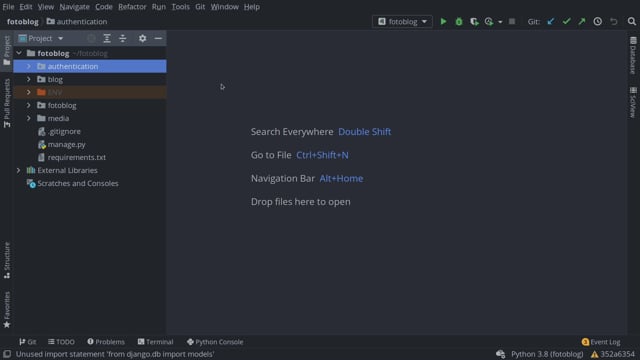Open the Refactor menu
This screenshot has height=360, width=640.
click(x=132, y=7)
